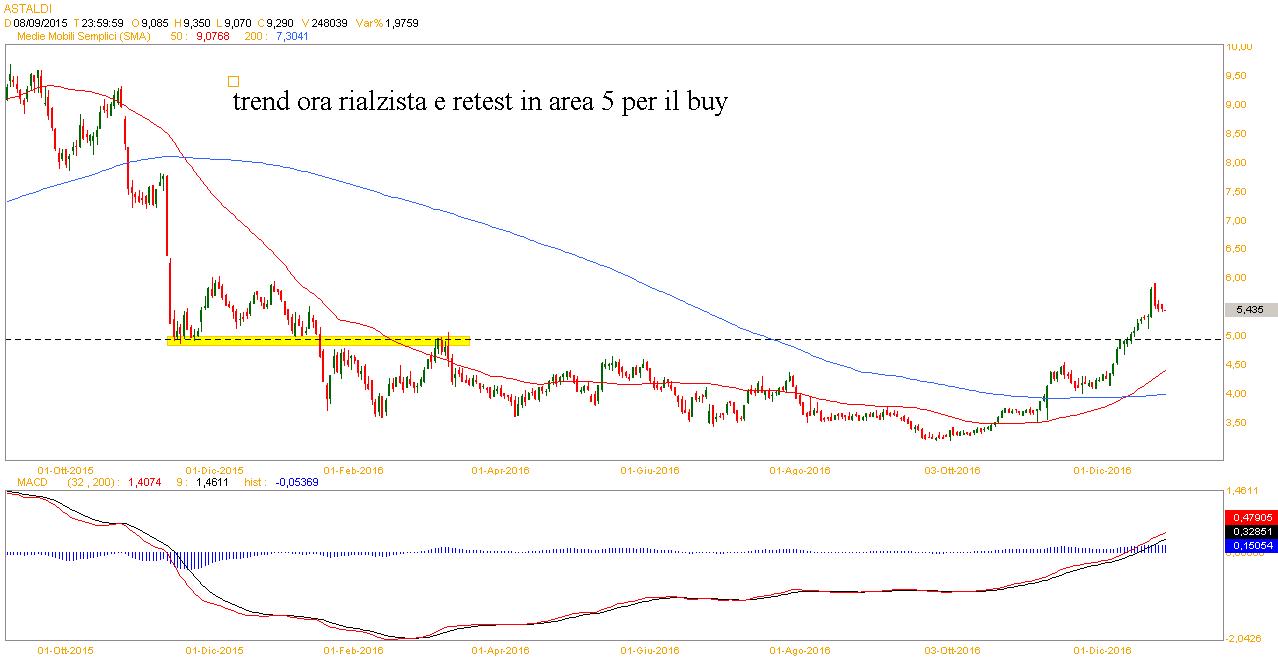Click the current price tag 5,435
The height and width of the screenshot is (668, 1278).
point(1250,310)
